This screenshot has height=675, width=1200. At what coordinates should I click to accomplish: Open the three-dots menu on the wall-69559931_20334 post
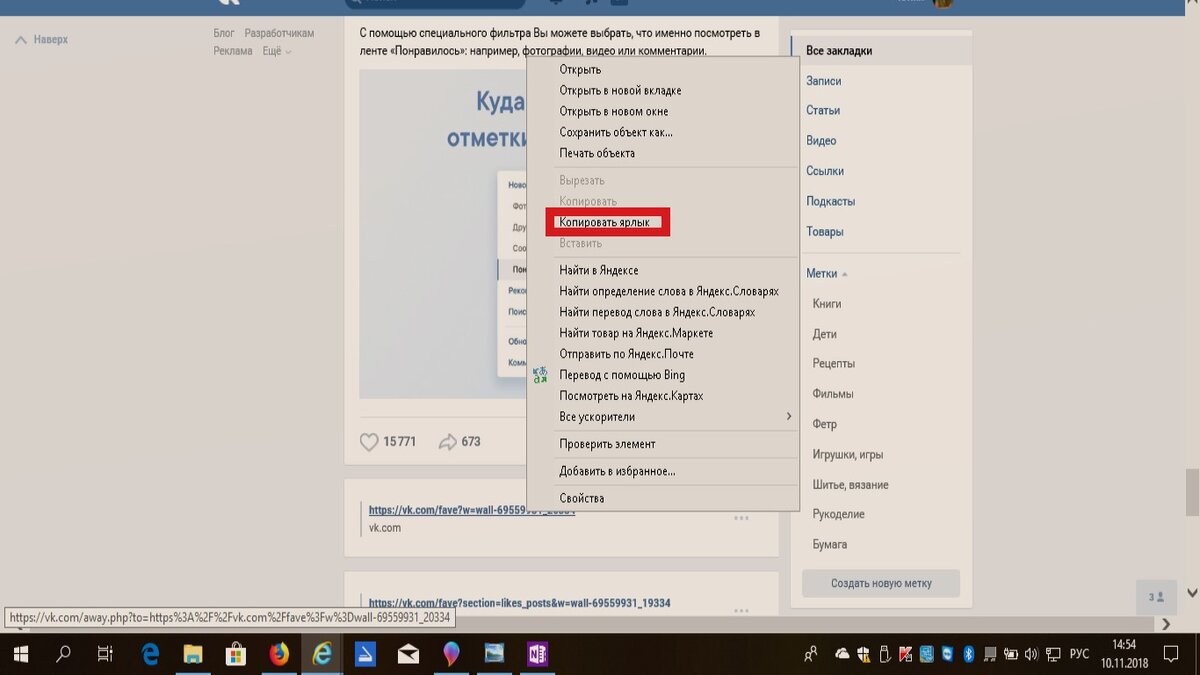[741, 518]
